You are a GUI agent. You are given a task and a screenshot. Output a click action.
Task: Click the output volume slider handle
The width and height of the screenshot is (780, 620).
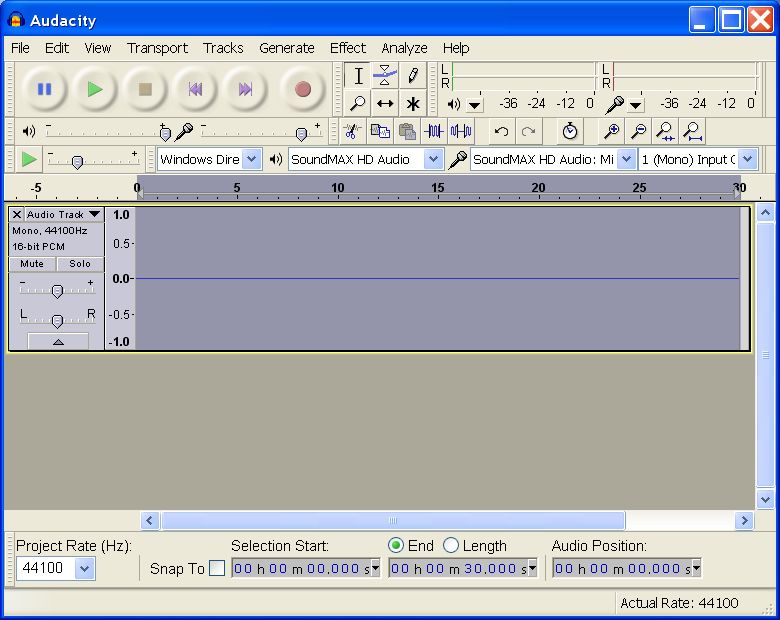[x=165, y=133]
